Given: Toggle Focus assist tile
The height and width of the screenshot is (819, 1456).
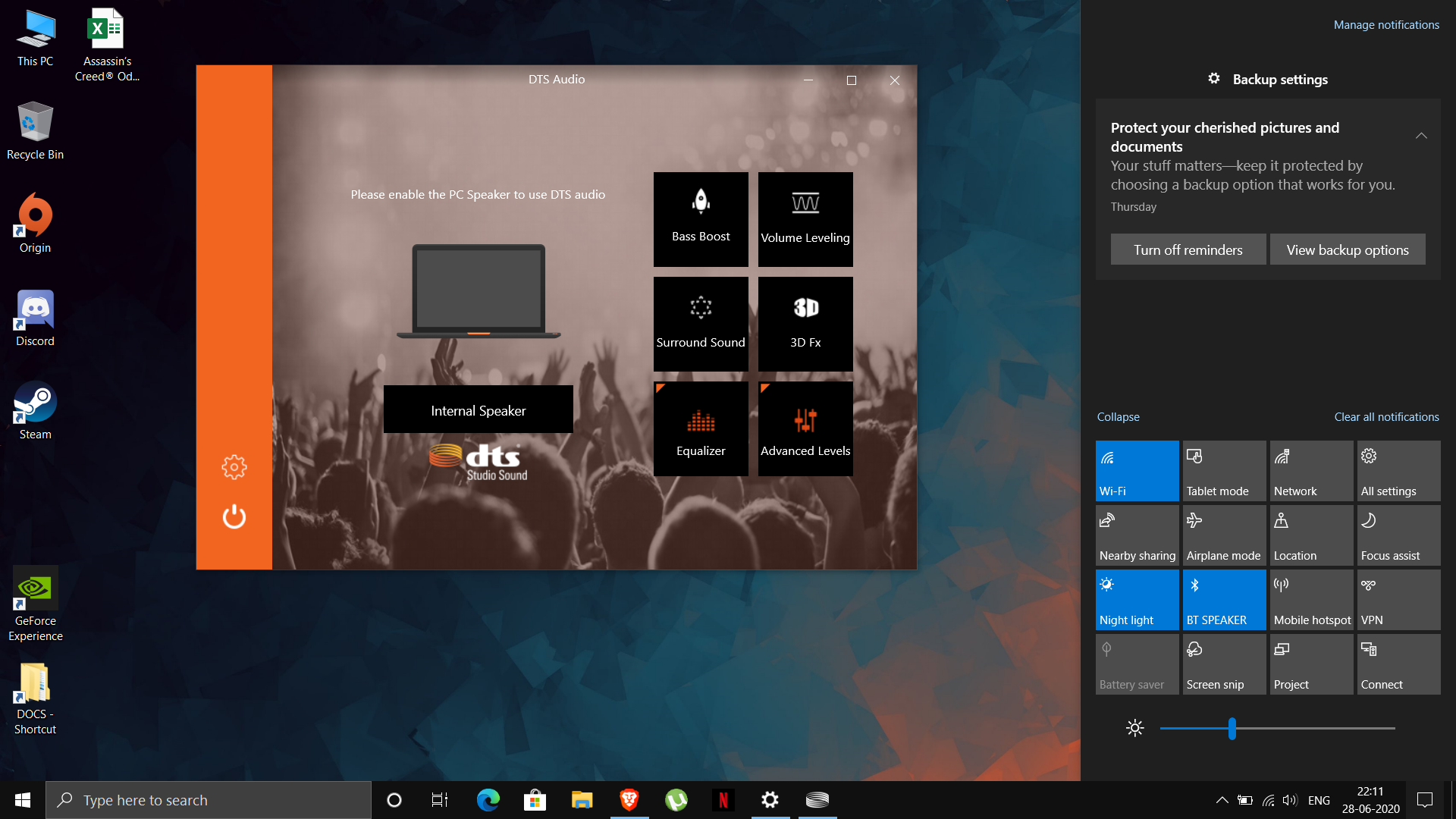Looking at the screenshot, I should (1398, 535).
